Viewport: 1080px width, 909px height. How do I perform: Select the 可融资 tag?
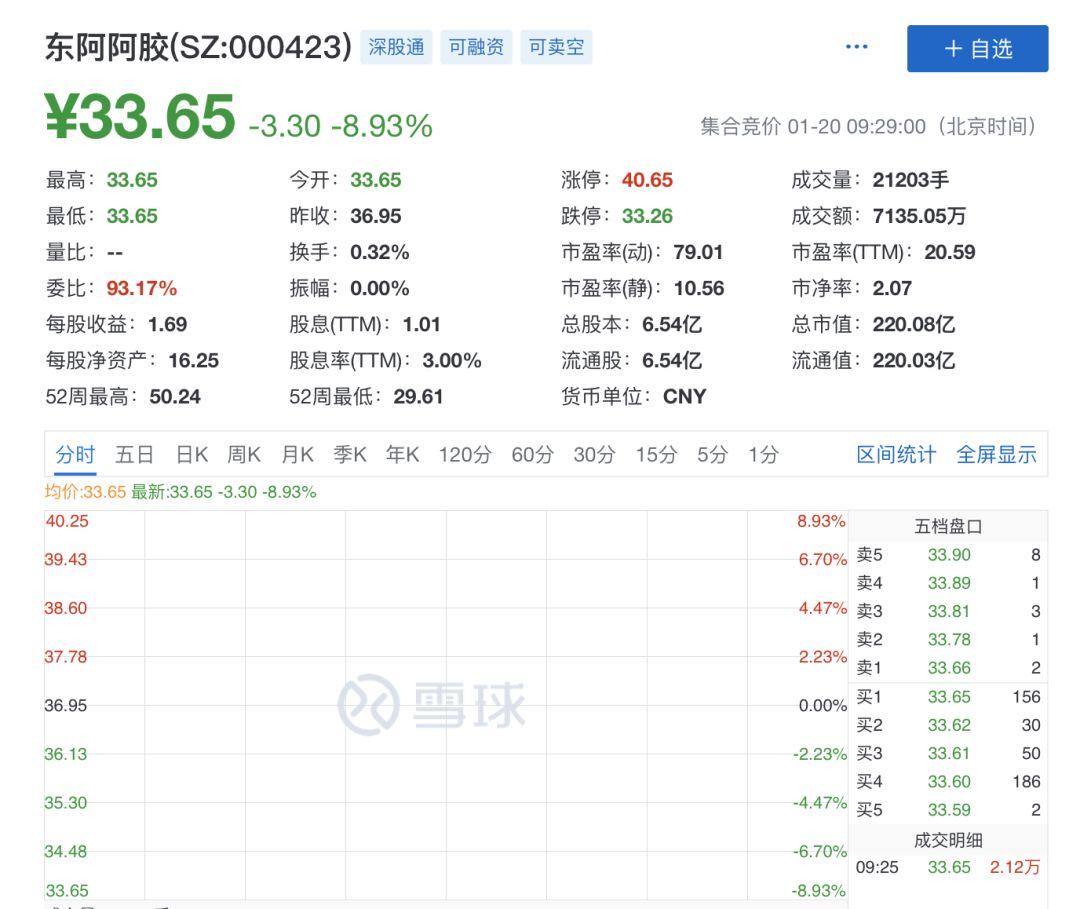click(476, 47)
